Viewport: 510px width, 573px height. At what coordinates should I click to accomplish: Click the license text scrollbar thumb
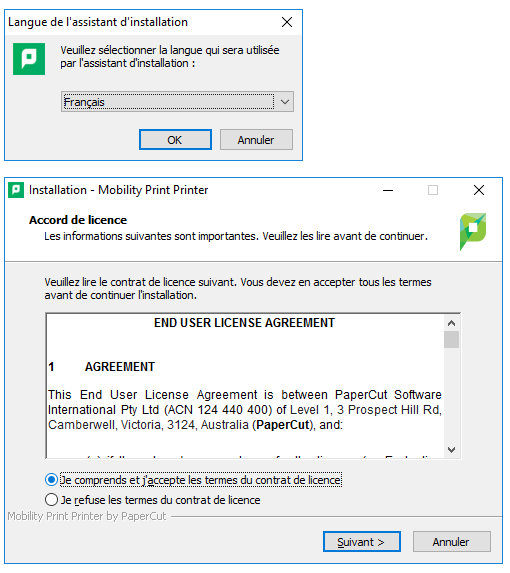coord(451,339)
